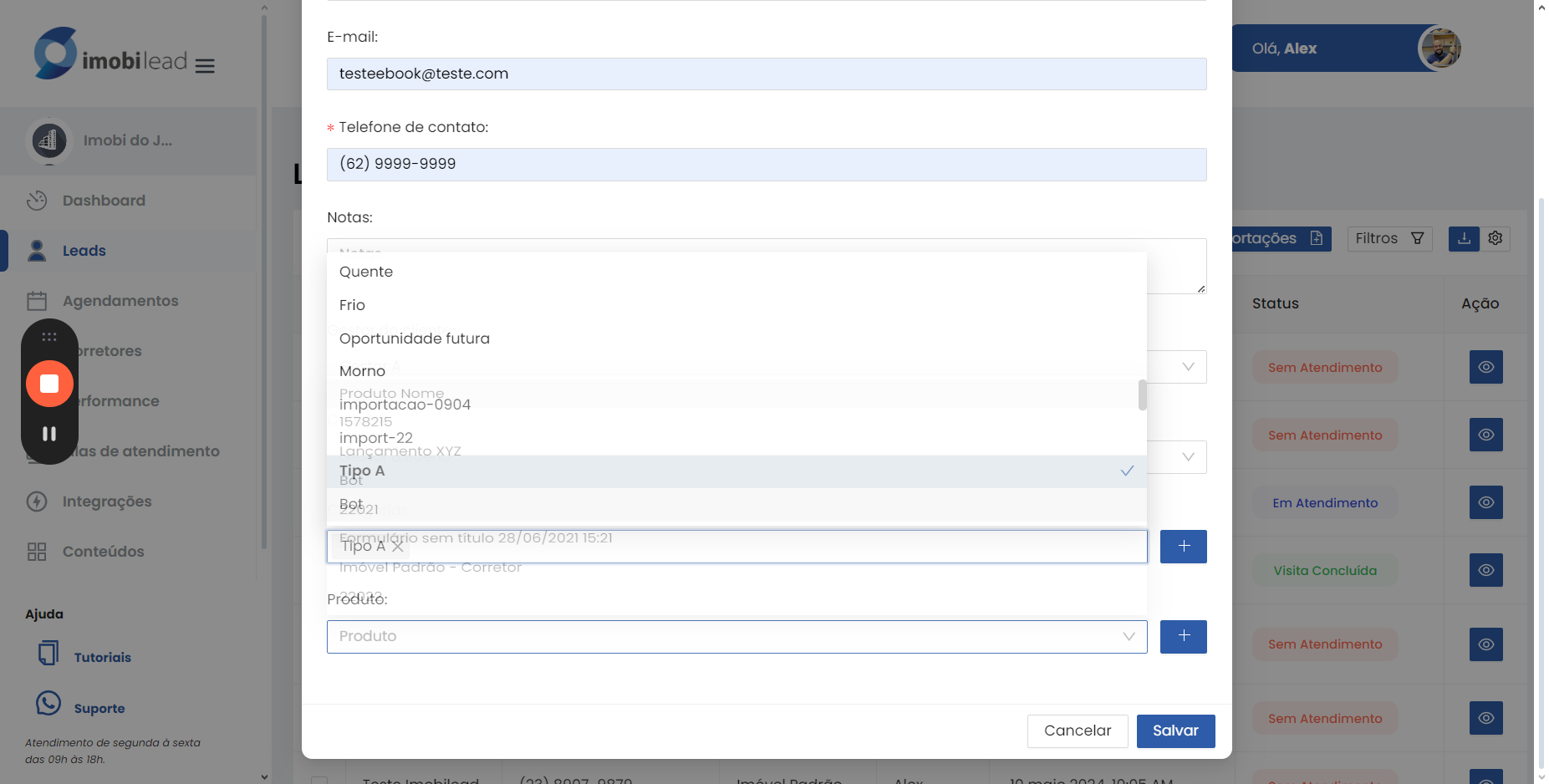Pause the screen recording
The width and height of the screenshot is (1549, 784).
49,434
